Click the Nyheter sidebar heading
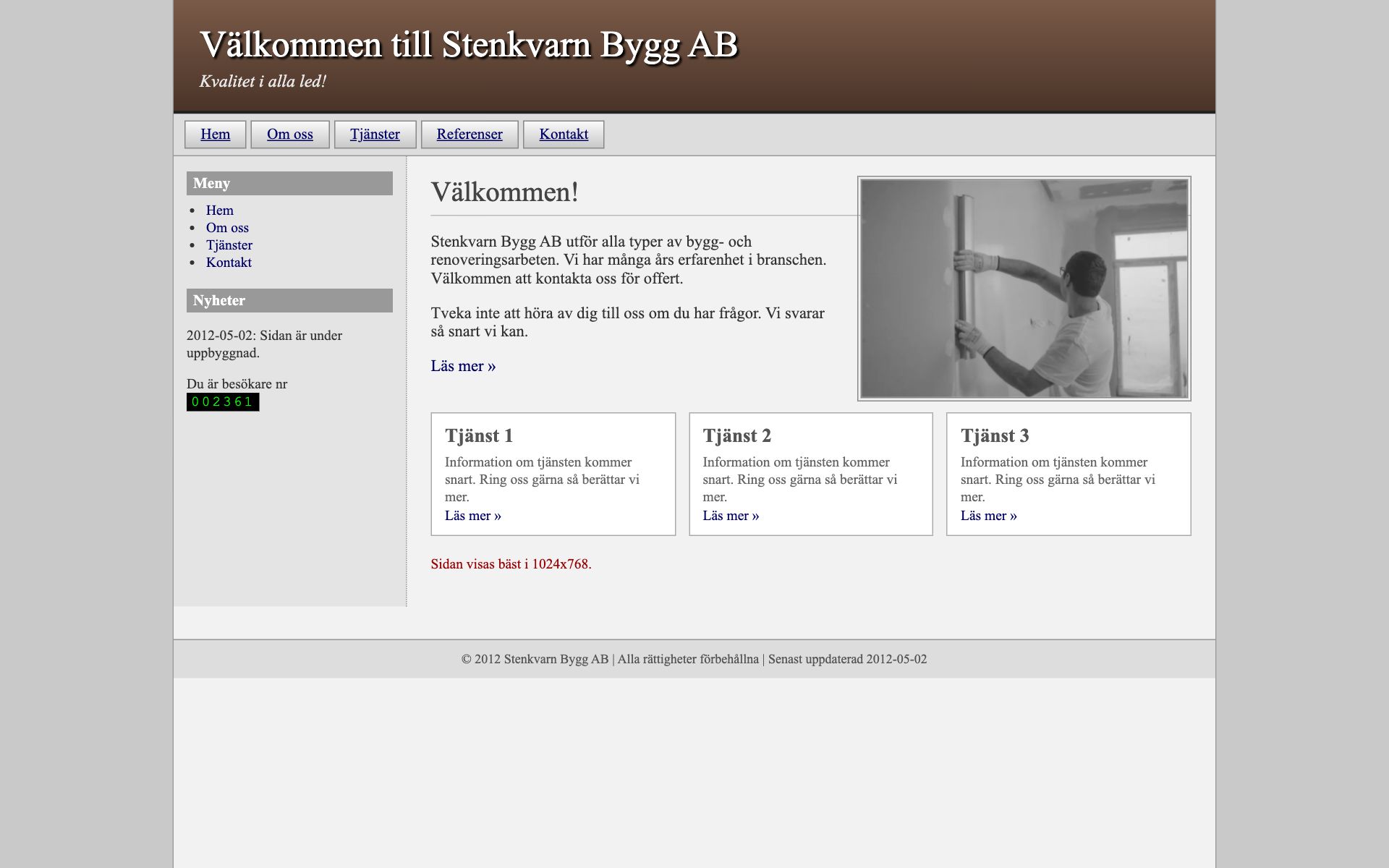Screen dimensions: 1389x868 coord(289,300)
